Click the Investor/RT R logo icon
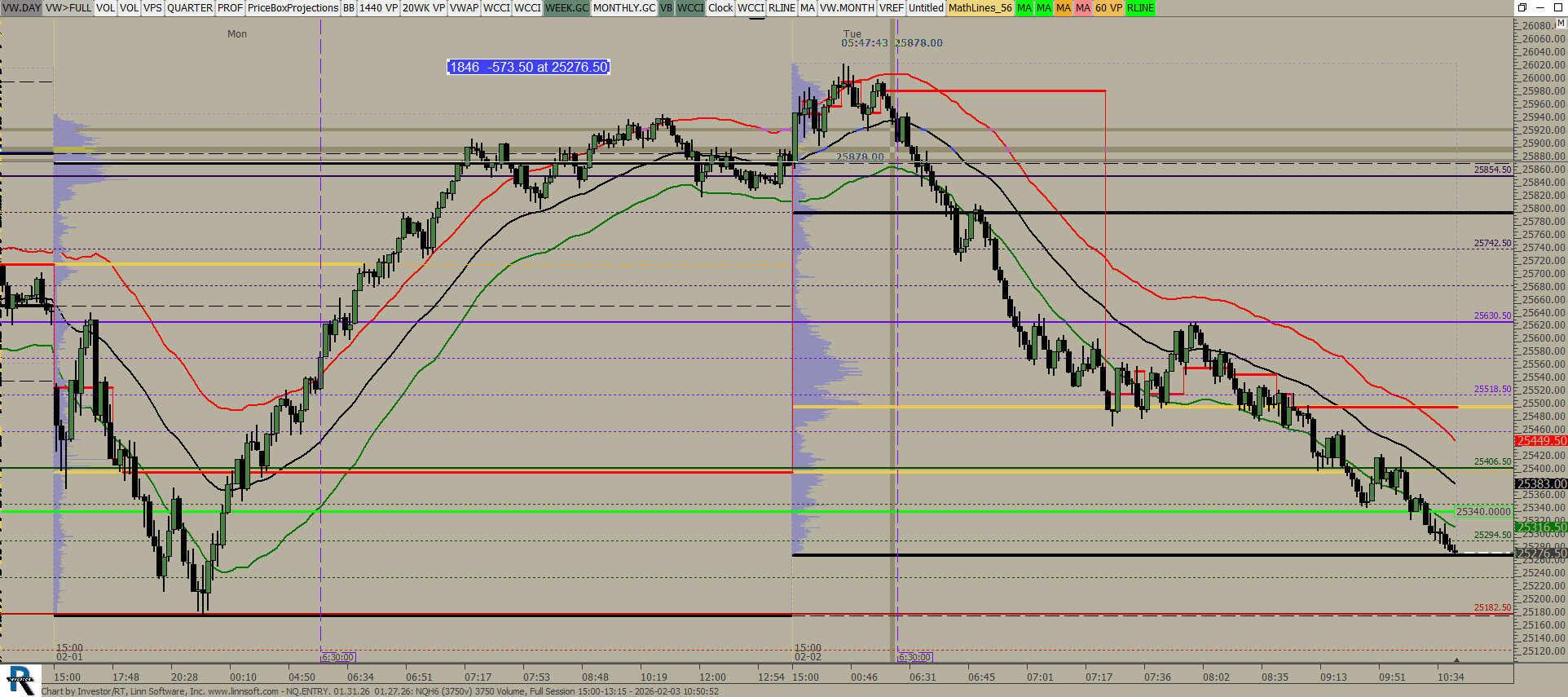 click(x=20, y=680)
